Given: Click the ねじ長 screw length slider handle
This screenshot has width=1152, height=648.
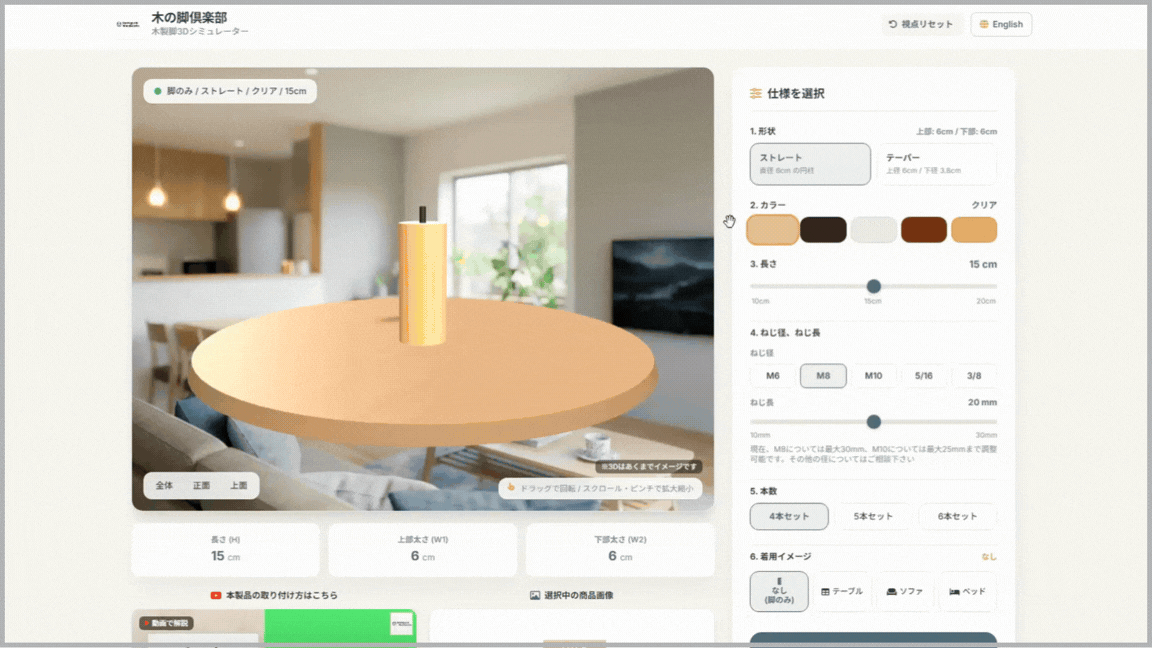Looking at the screenshot, I should (x=874, y=422).
